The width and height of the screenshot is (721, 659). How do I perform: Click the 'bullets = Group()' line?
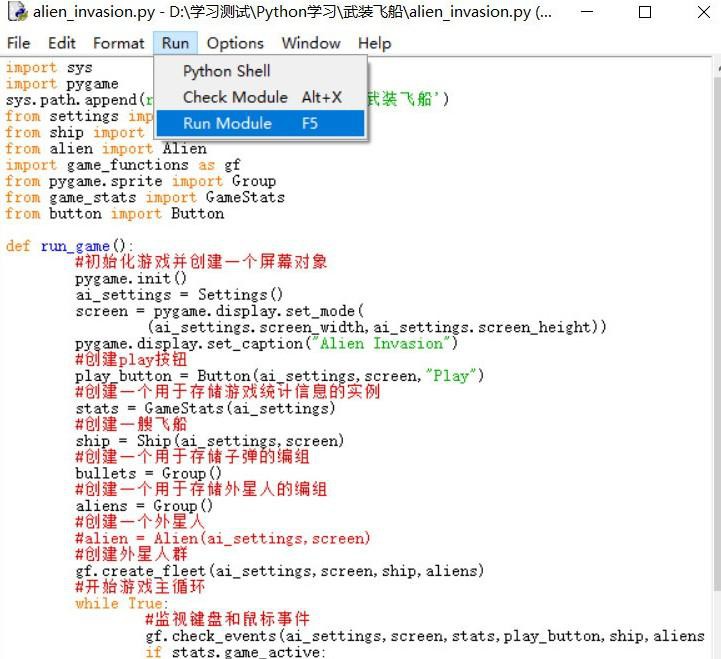coord(149,473)
